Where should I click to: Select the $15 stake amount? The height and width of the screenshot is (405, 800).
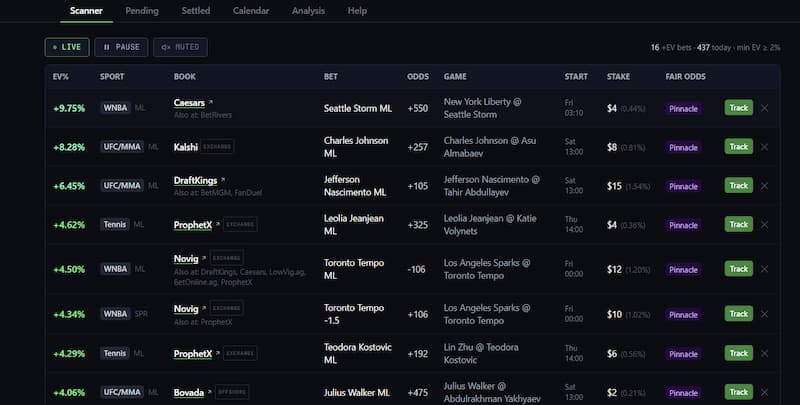pyautogui.click(x=614, y=186)
